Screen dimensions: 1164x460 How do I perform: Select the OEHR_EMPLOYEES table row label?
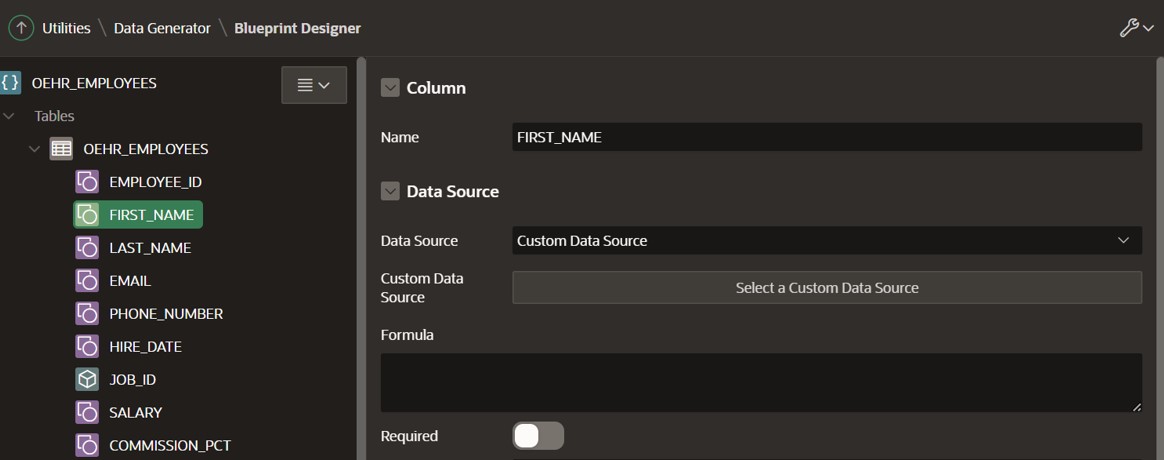pyautogui.click(x=146, y=148)
